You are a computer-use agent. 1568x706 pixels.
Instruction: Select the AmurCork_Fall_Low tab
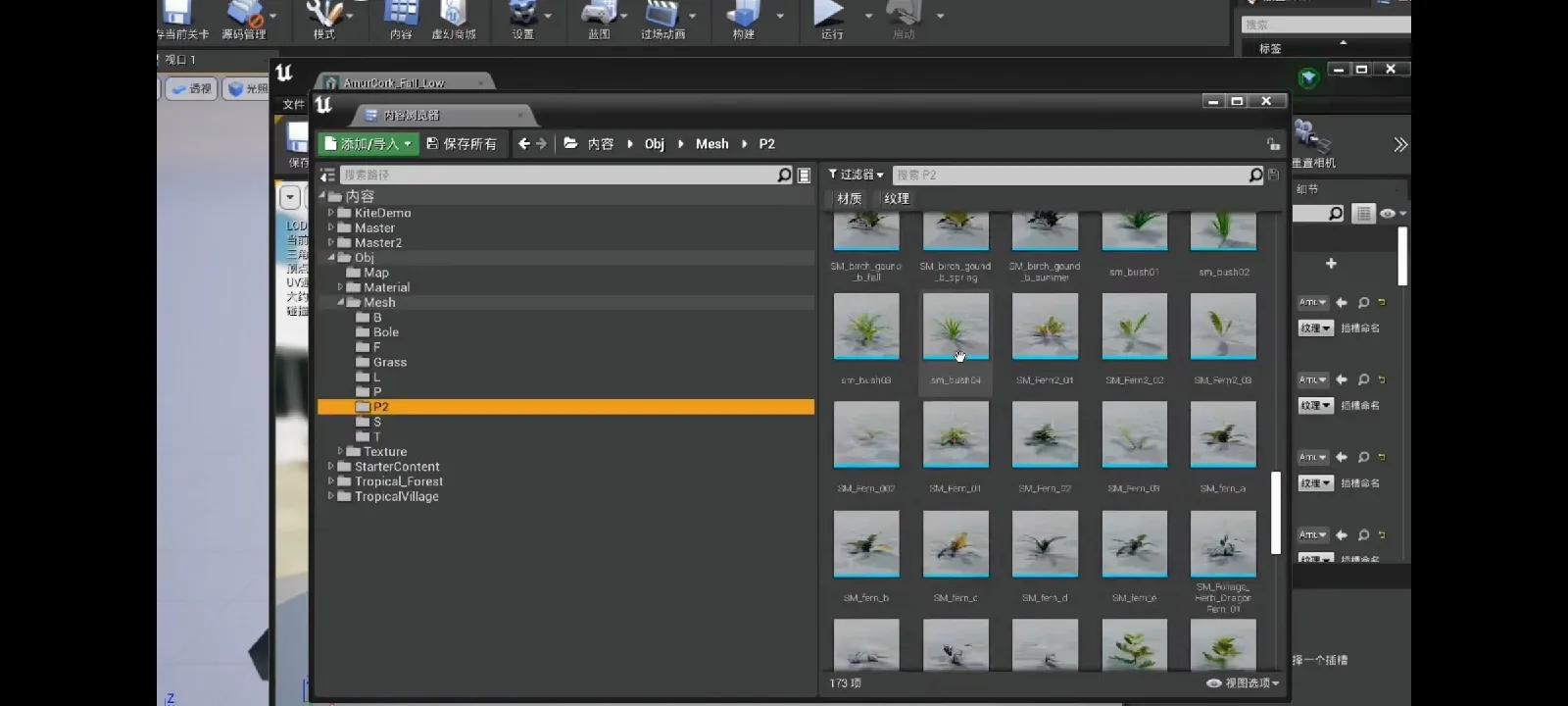[x=394, y=83]
